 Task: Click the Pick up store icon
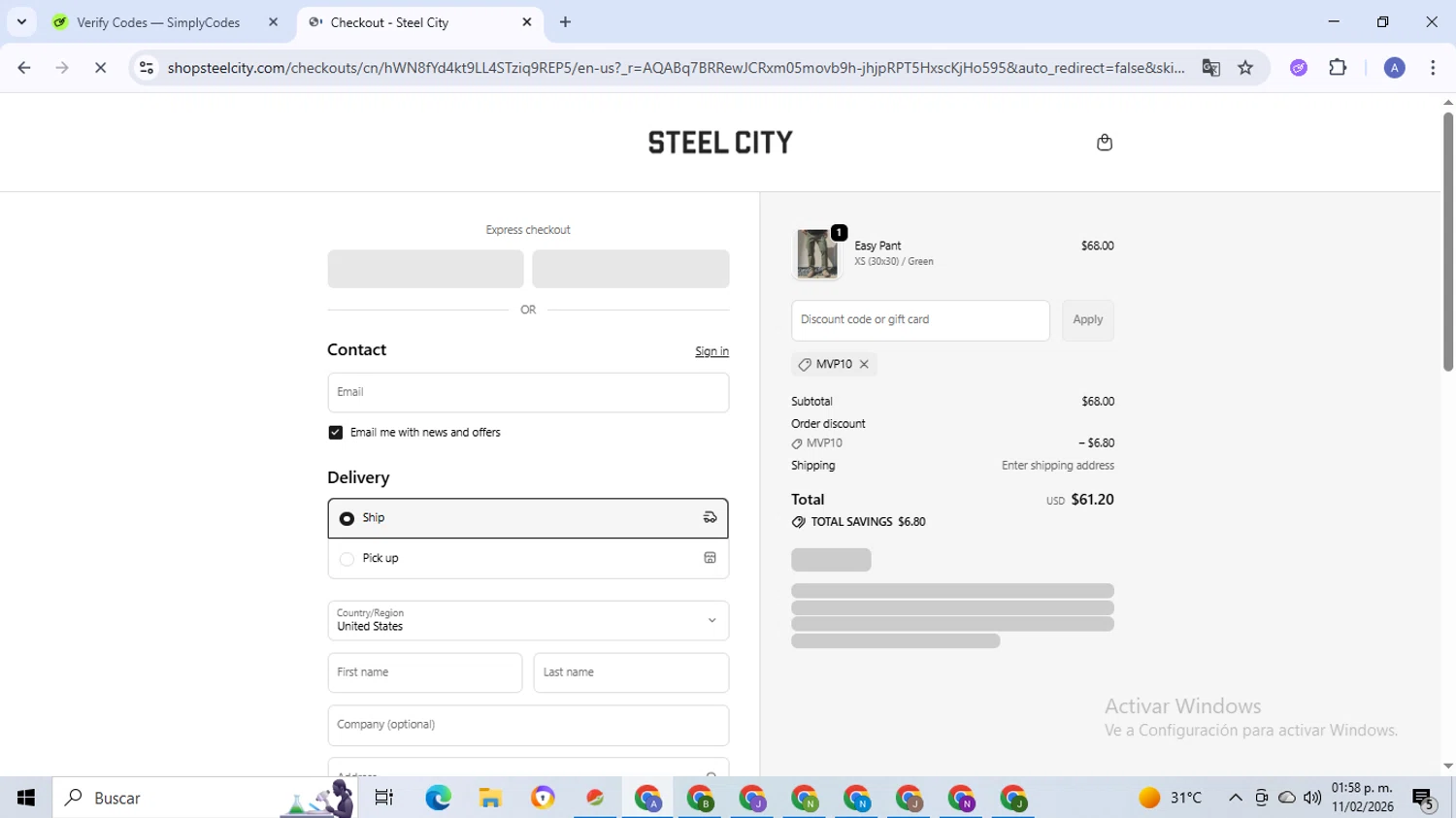coord(710,558)
